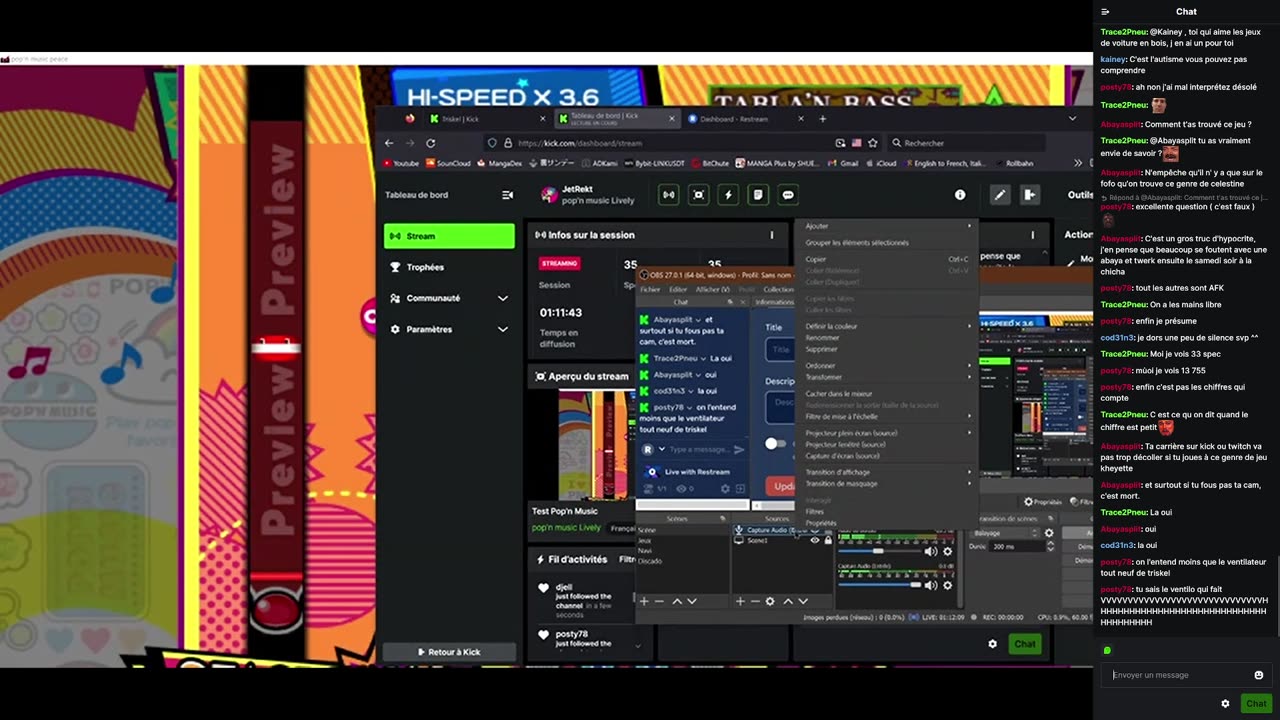Bookmark page with star icon
1280x720 pixels.
coord(873,143)
